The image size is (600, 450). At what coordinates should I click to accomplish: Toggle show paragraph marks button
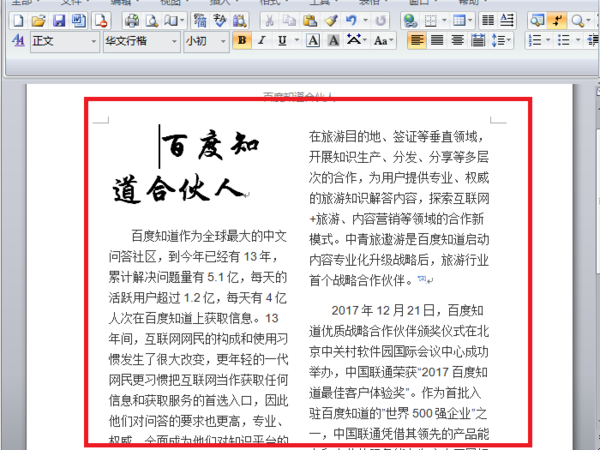click(x=557, y=20)
